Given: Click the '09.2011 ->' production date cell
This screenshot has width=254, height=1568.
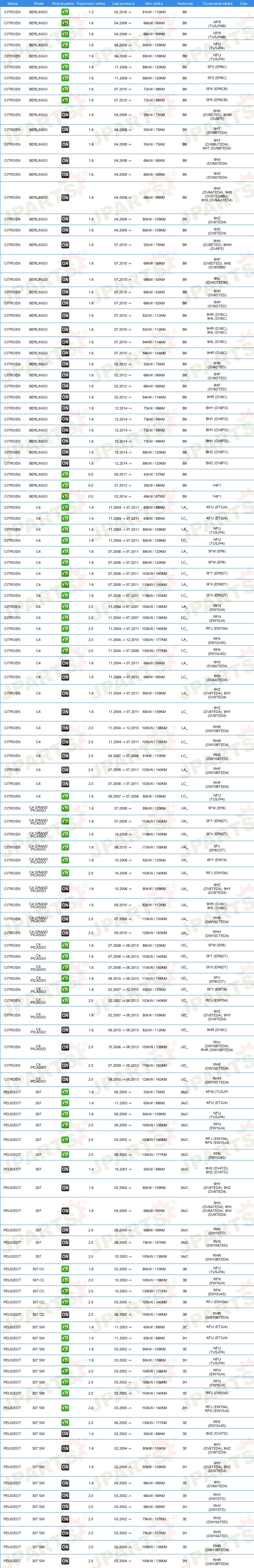Looking at the screenshot, I should point(122,474).
